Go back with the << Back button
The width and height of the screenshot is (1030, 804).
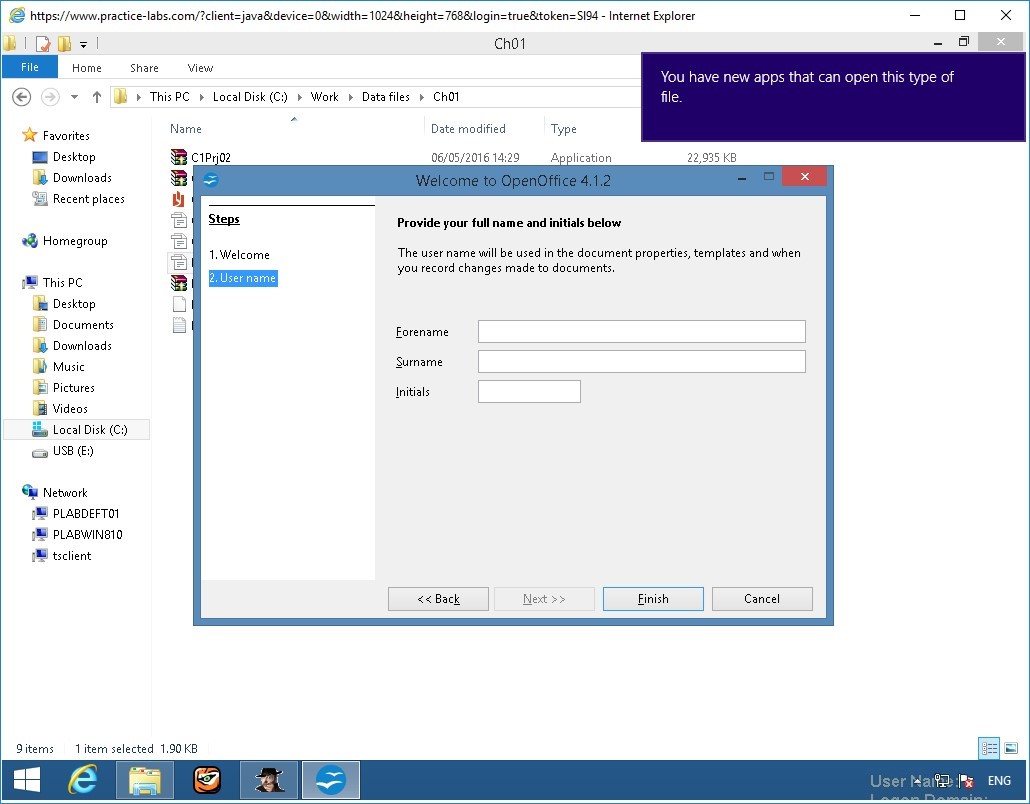[438, 598]
